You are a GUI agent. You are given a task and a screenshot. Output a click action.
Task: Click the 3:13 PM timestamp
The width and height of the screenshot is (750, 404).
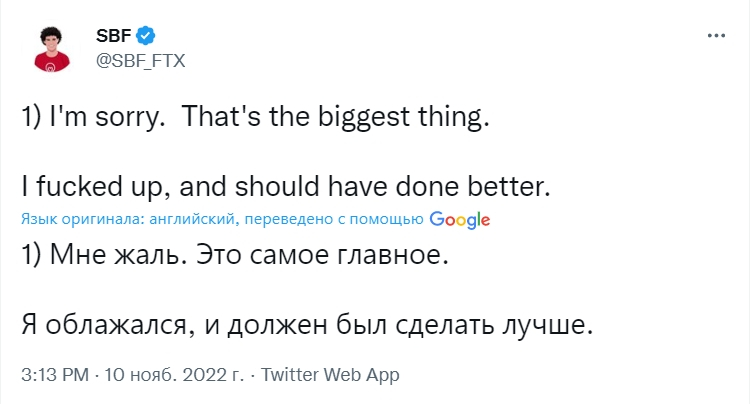53,375
